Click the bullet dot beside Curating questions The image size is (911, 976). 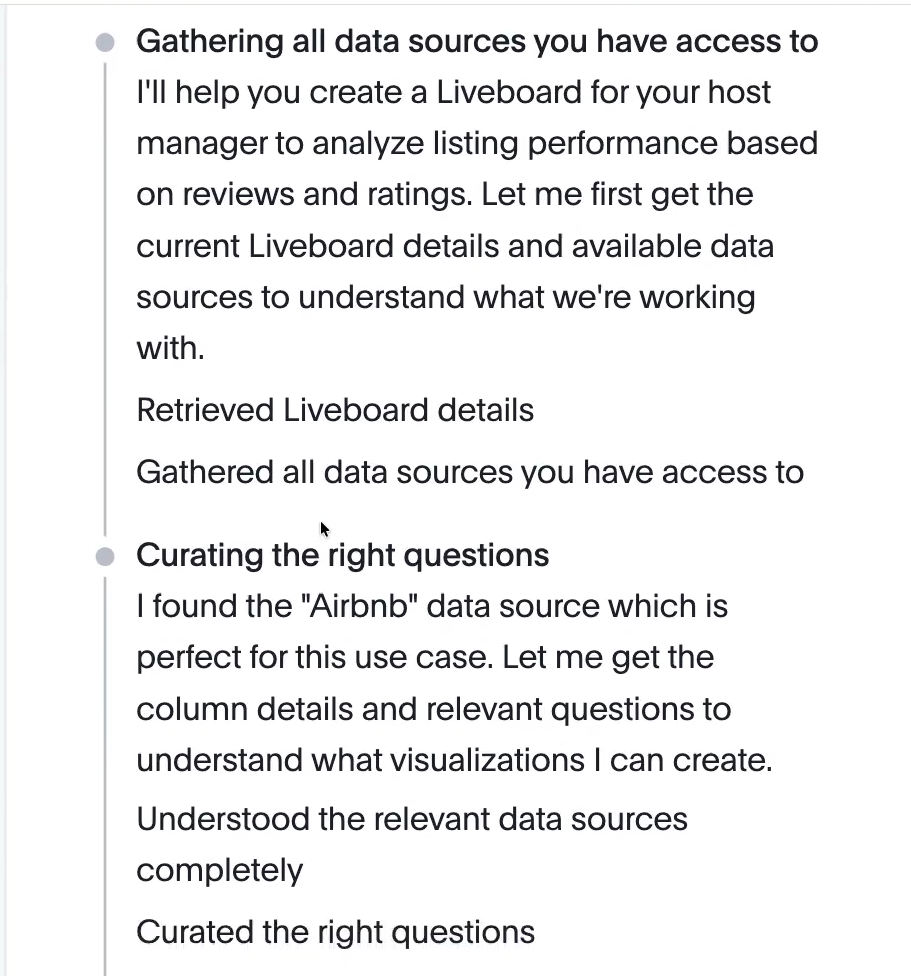click(105, 556)
